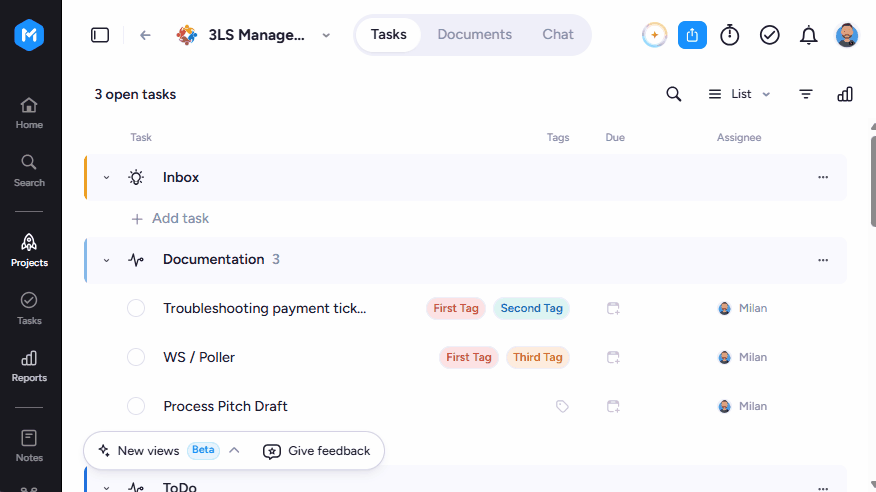Click the vertical scrollbar
This screenshot has width=876, height=492.
pyautogui.click(x=873, y=179)
